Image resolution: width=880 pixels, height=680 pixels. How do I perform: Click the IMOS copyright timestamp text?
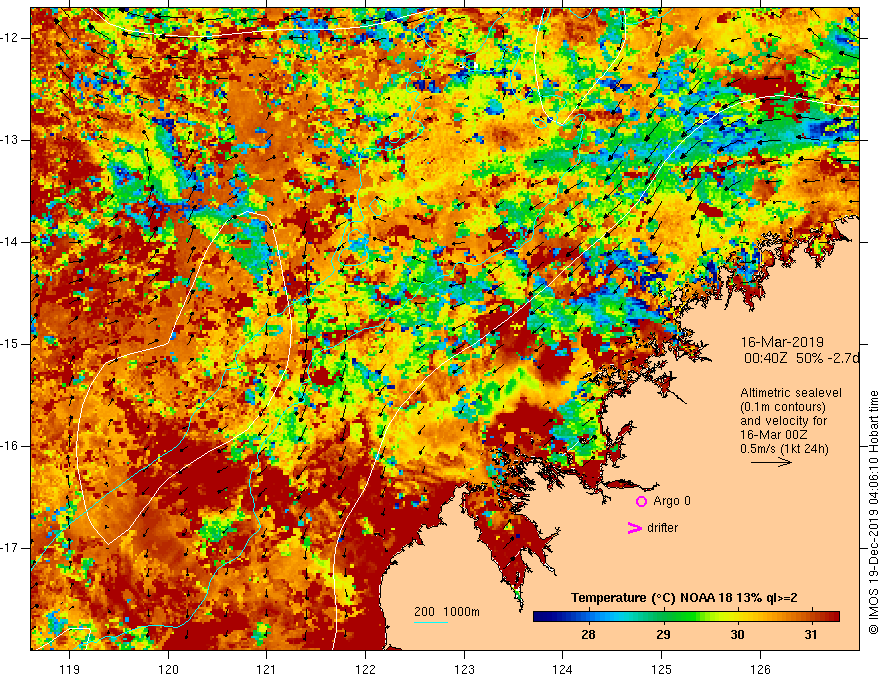point(873,512)
